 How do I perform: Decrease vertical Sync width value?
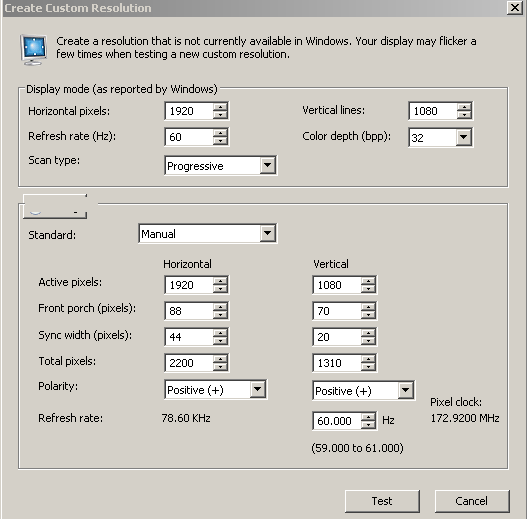coord(368,341)
